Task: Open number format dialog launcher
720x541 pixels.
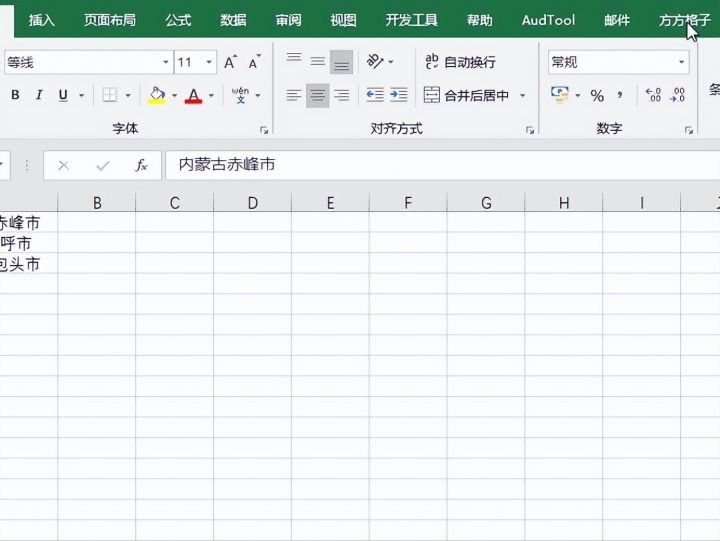Action: [689, 130]
